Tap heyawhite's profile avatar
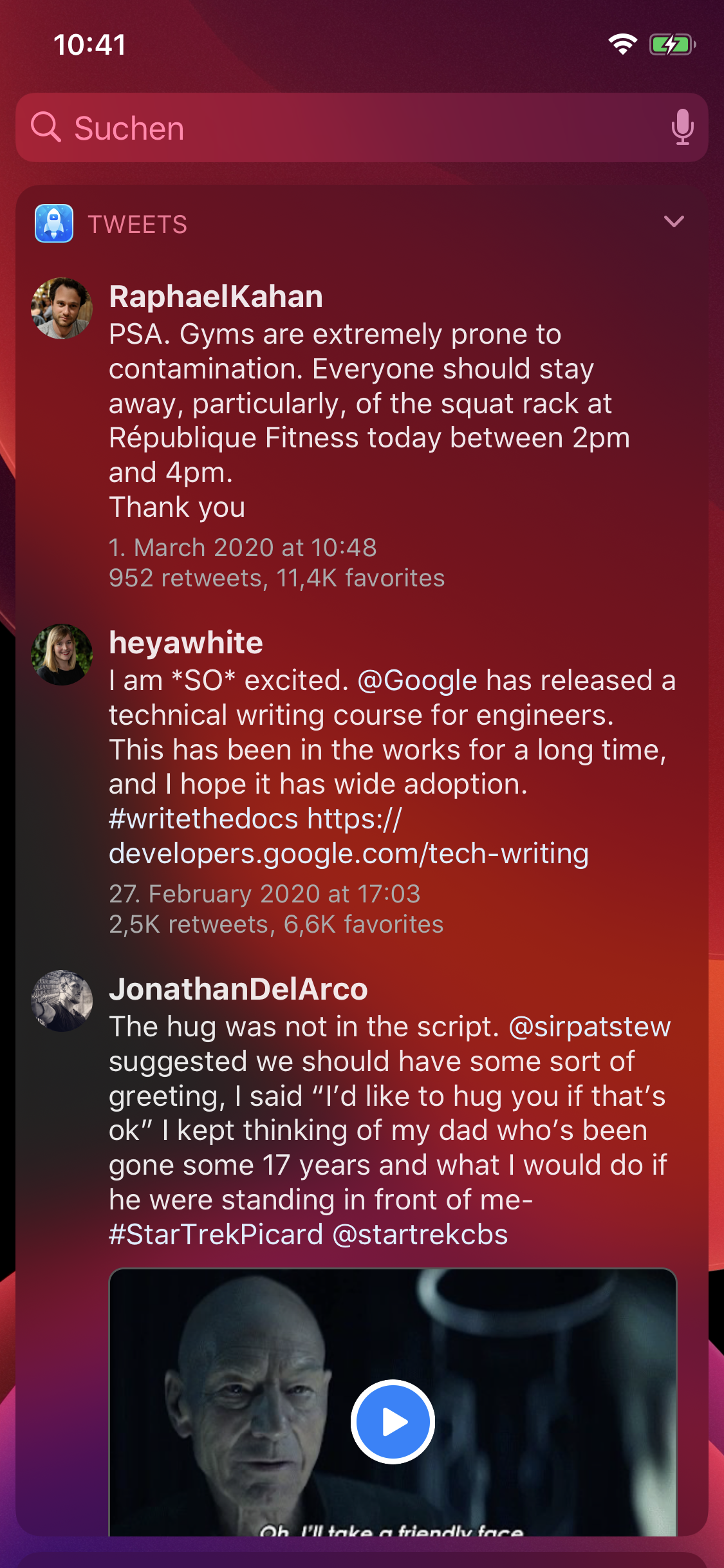 (62, 655)
